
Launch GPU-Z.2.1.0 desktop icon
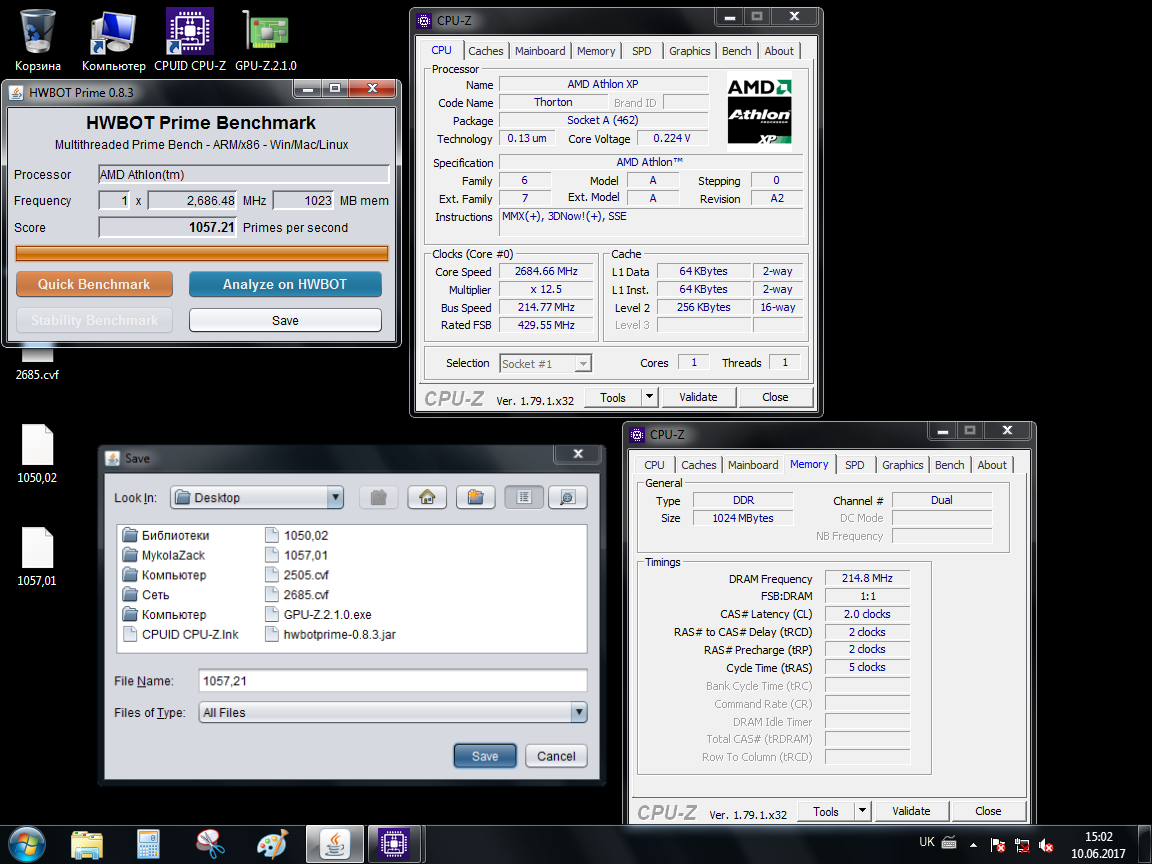pos(266,40)
